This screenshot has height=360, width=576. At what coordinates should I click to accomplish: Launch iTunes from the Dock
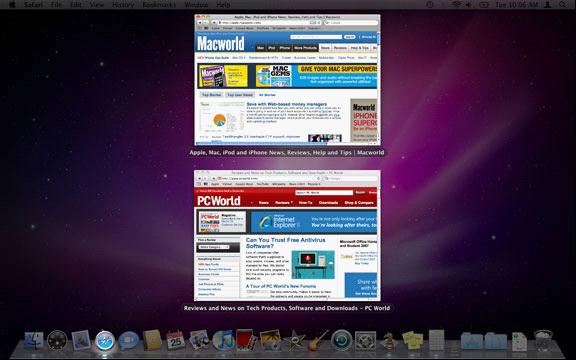click(x=223, y=340)
